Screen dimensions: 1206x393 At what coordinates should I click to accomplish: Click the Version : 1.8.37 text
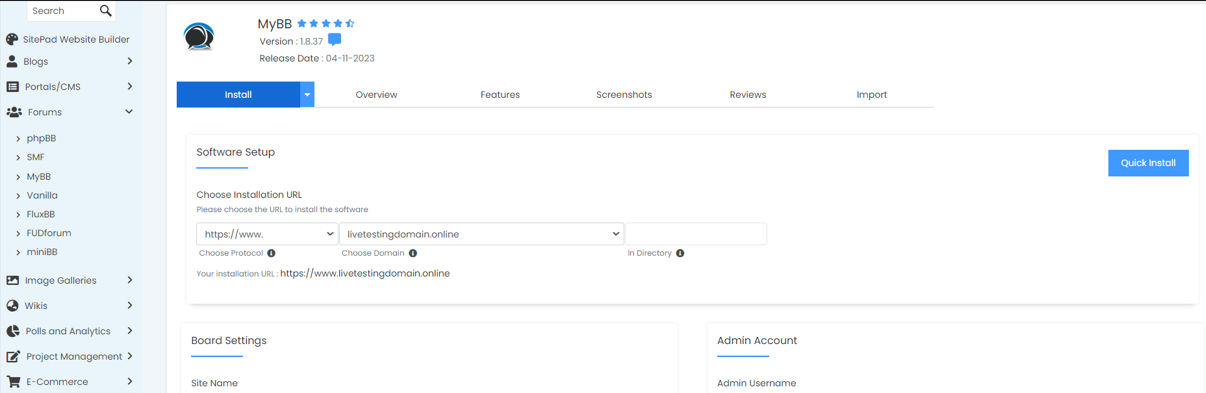click(x=291, y=41)
